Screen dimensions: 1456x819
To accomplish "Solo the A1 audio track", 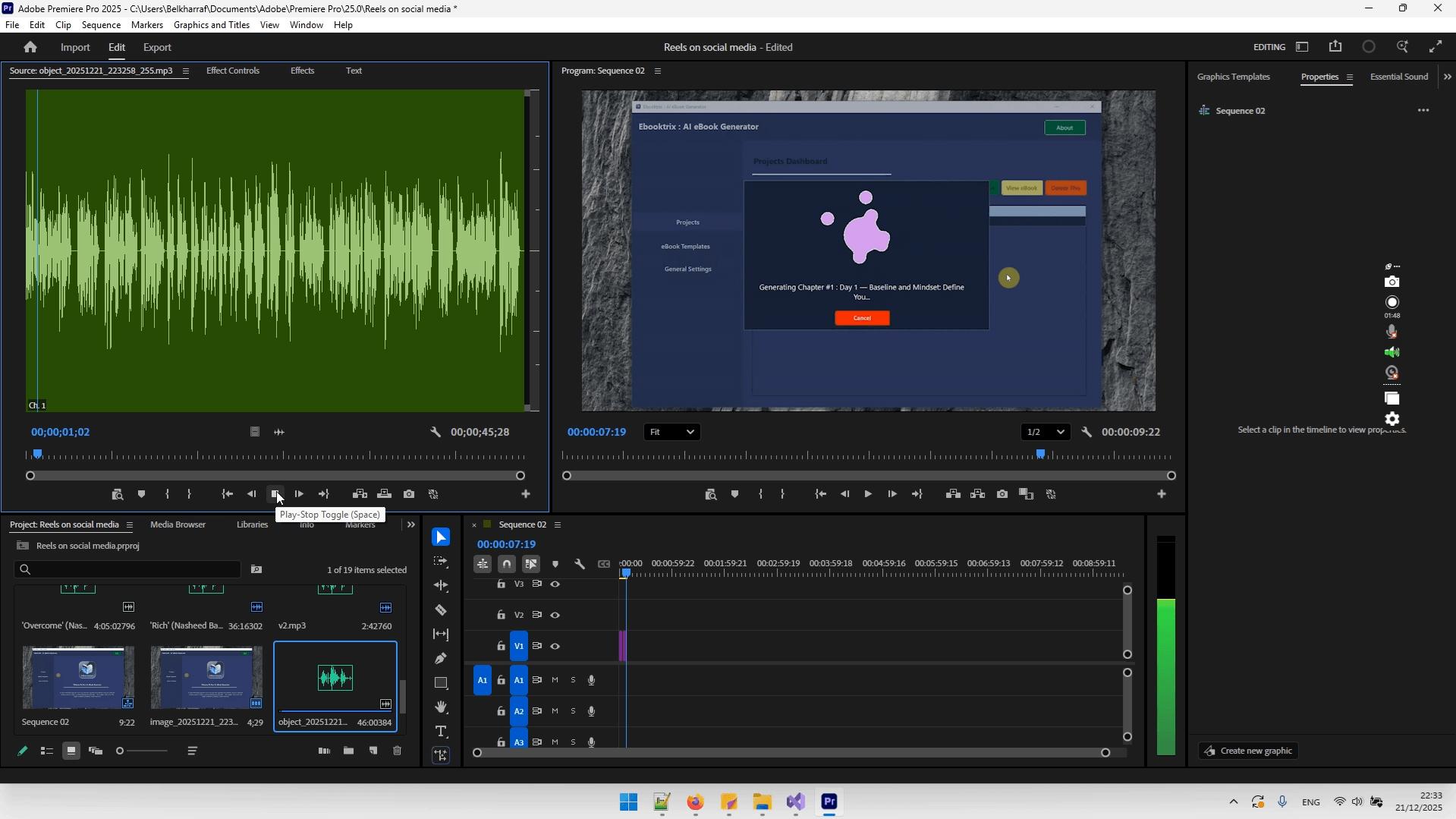I will [x=574, y=680].
